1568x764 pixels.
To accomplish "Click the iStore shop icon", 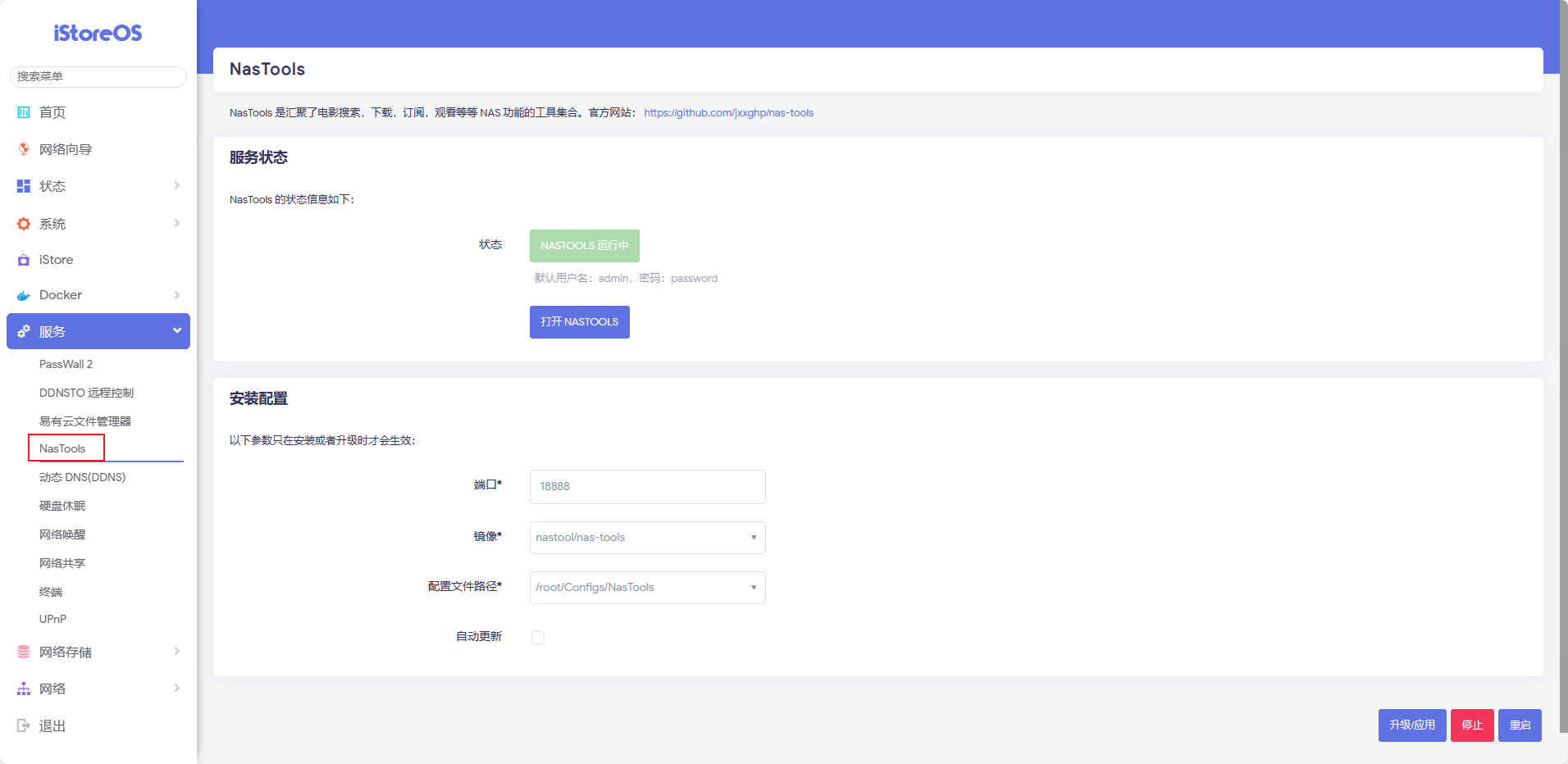I will (x=24, y=260).
